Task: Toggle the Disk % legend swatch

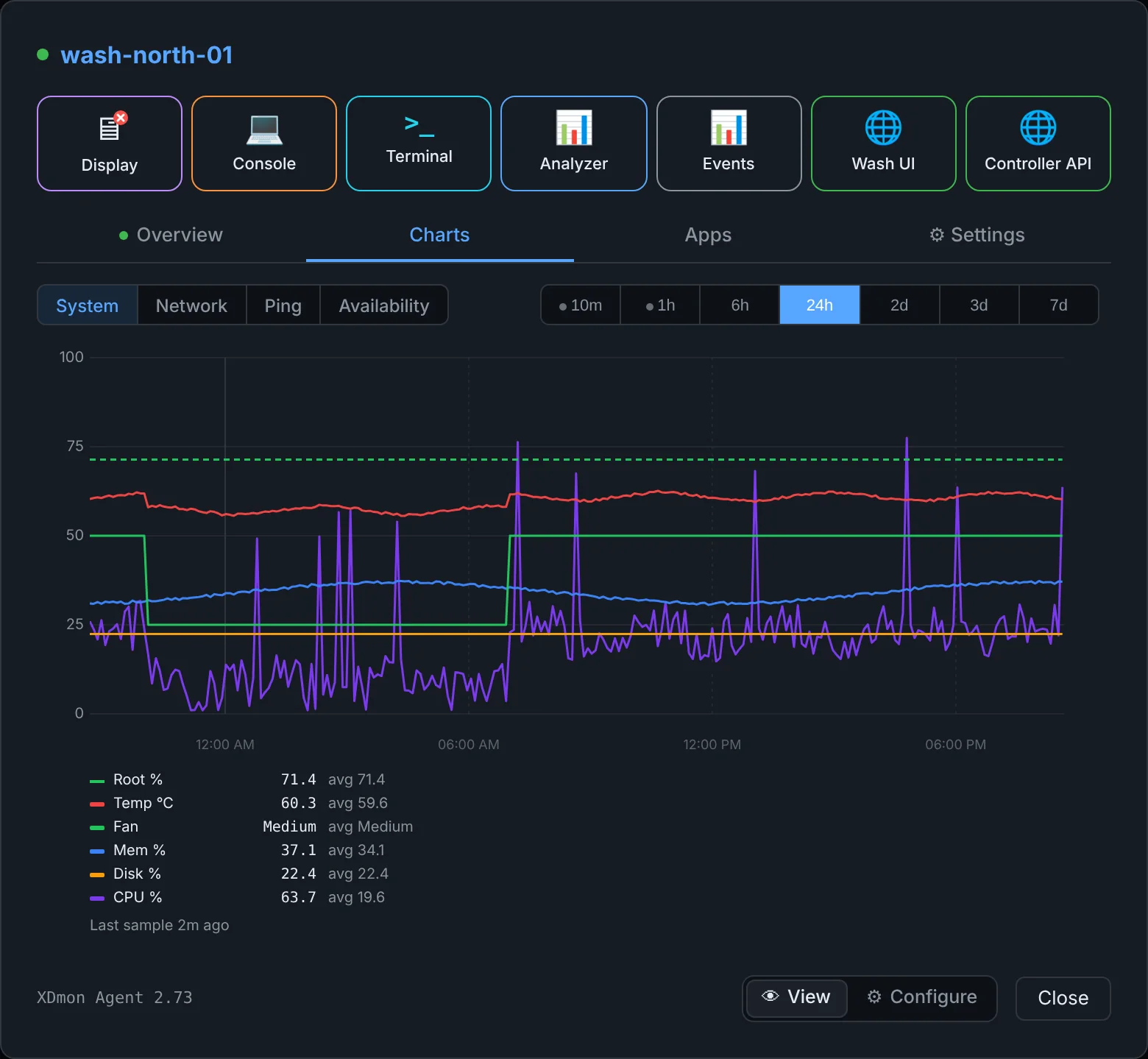Action: [x=97, y=875]
